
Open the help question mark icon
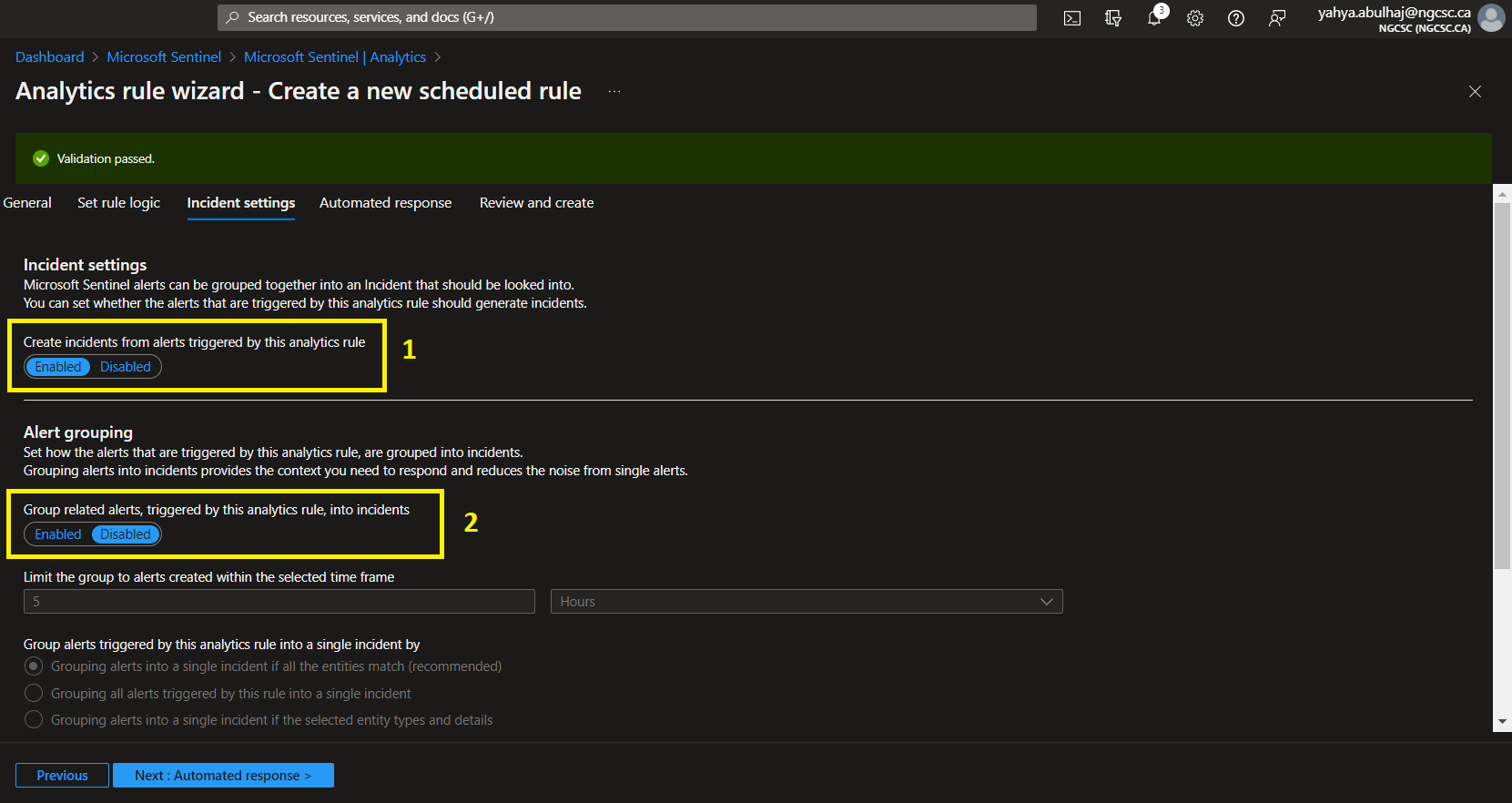[1236, 18]
